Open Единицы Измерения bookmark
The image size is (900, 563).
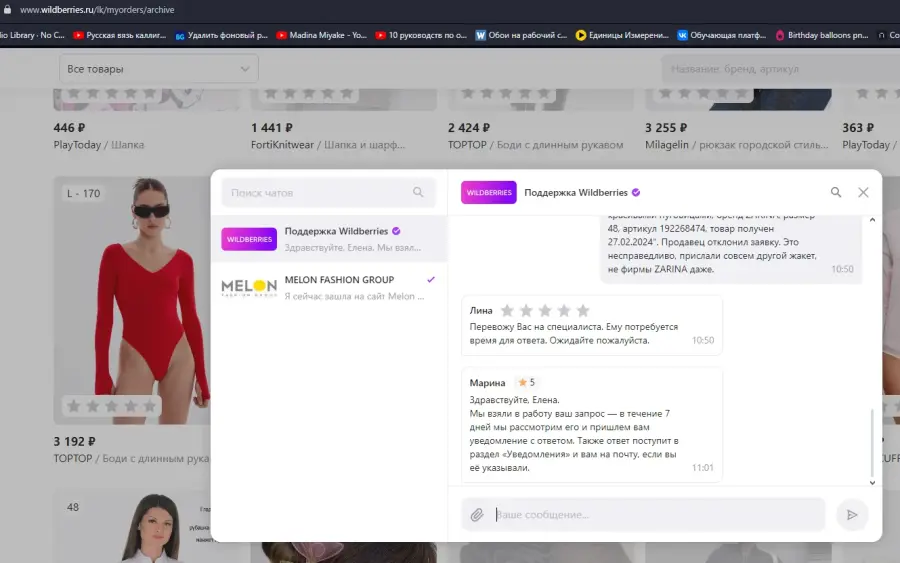tap(622, 35)
